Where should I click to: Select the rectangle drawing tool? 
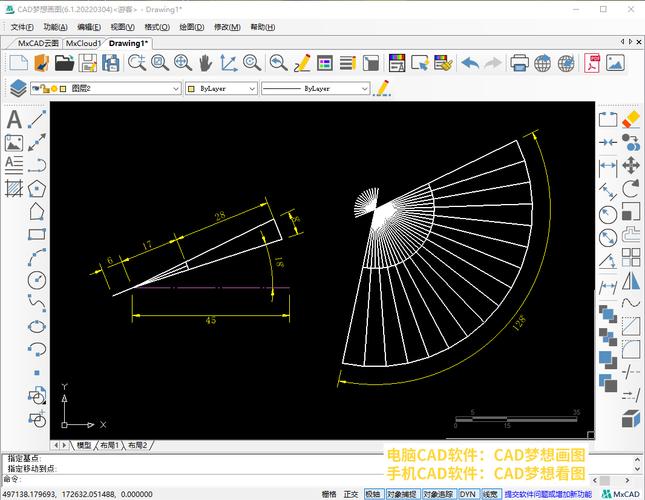pyautogui.click(x=37, y=234)
